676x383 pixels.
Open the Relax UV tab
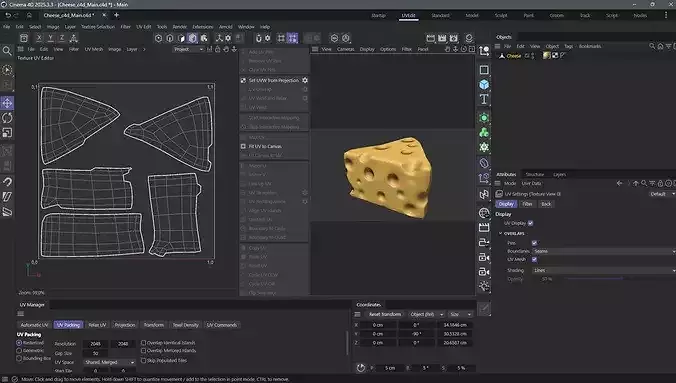point(97,325)
